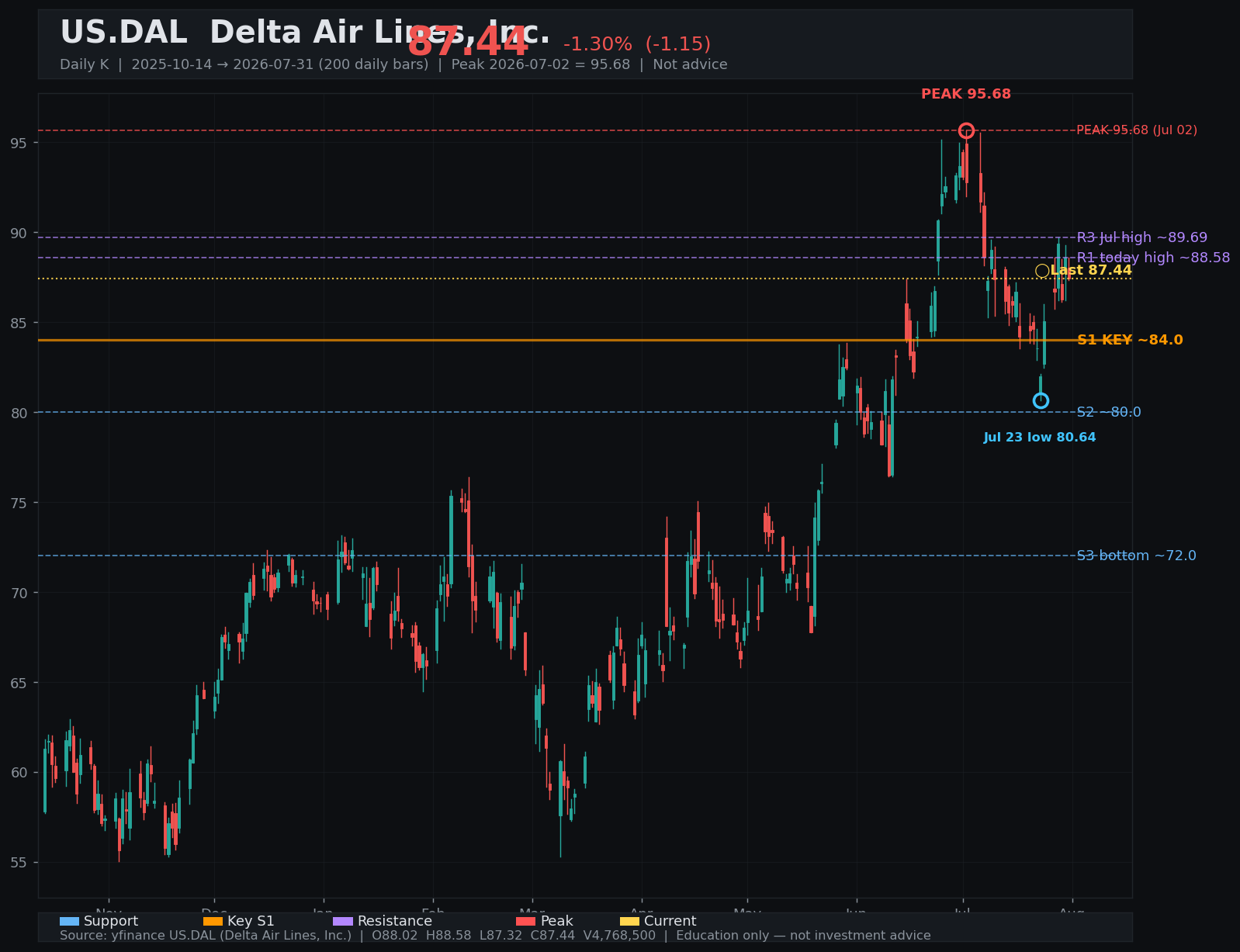The width and height of the screenshot is (1240, 952).
Task: Click the "Jul 23 low 80.64" annotation
Action: tap(1040, 438)
